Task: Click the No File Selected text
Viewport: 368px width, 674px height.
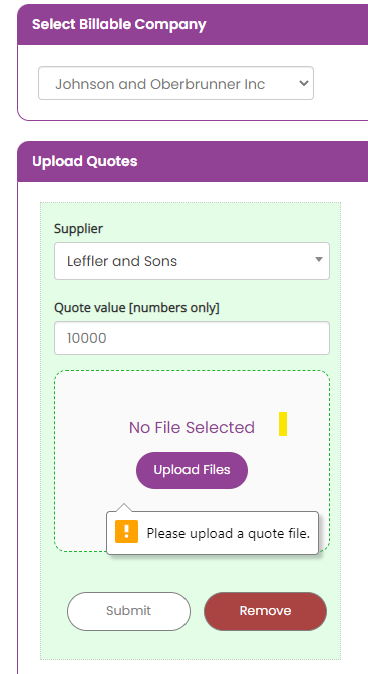Action: (x=192, y=427)
